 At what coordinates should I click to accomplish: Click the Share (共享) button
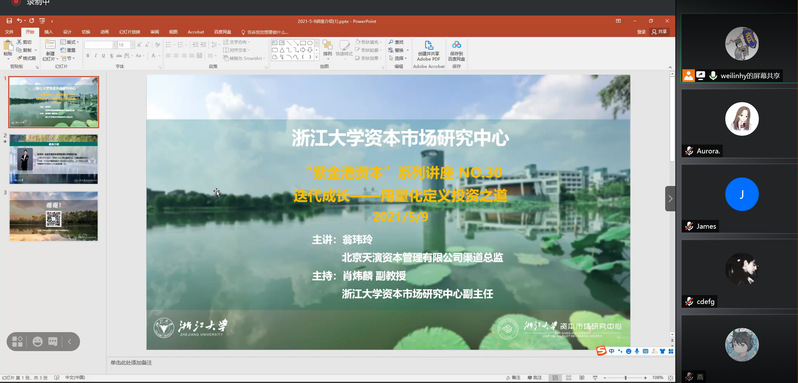tap(660, 32)
